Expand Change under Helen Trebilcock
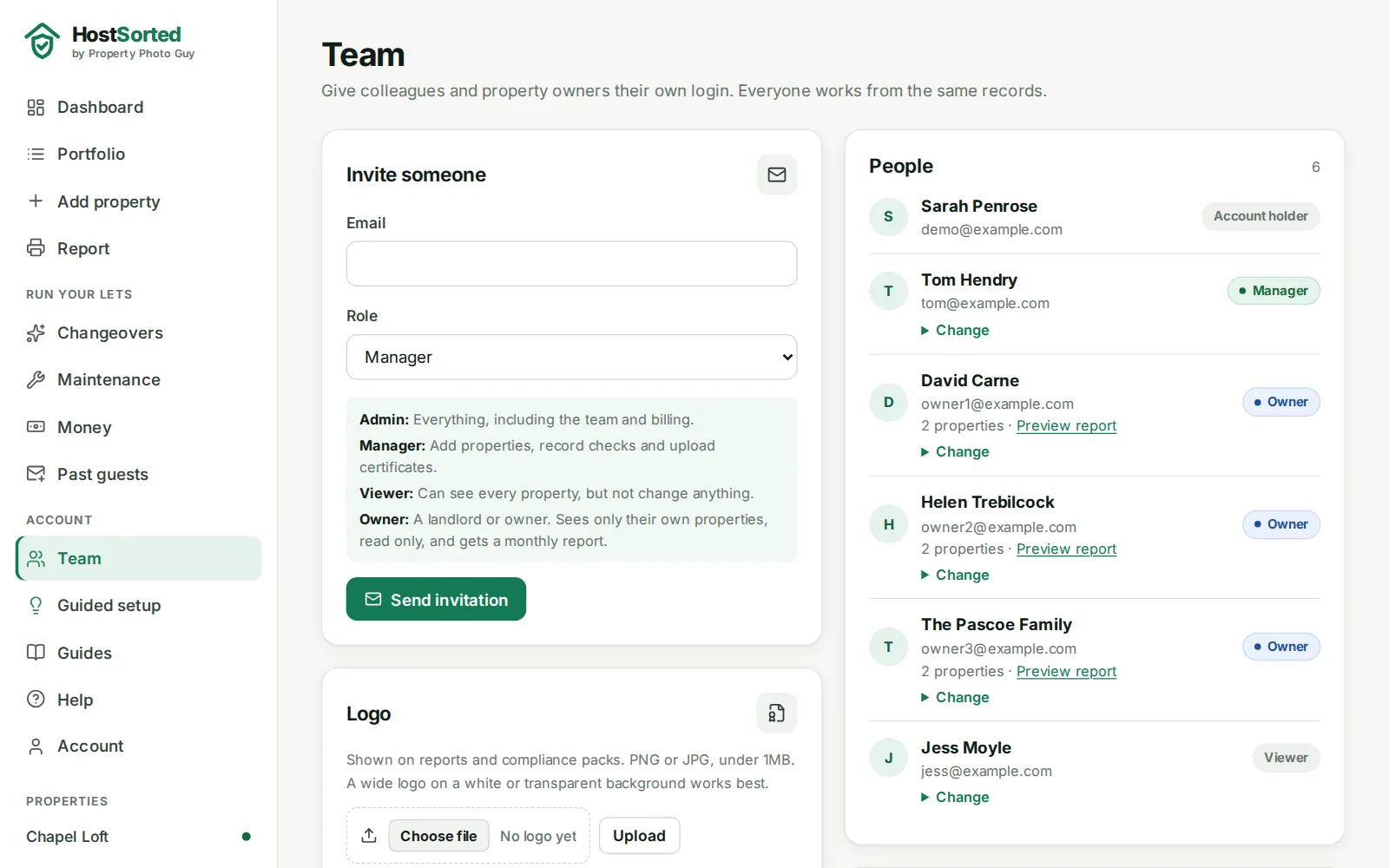Image resolution: width=1389 pixels, height=868 pixels. pyautogui.click(x=955, y=575)
